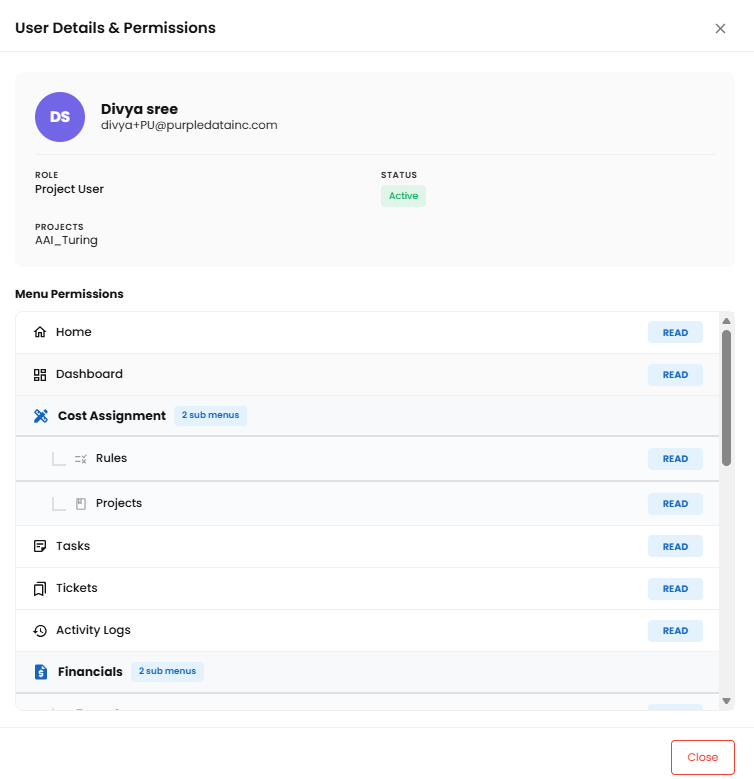The width and height of the screenshot is (754, 779).
Task: Collapse the Cost Assignment section
Action: click(x=368, y=416)
